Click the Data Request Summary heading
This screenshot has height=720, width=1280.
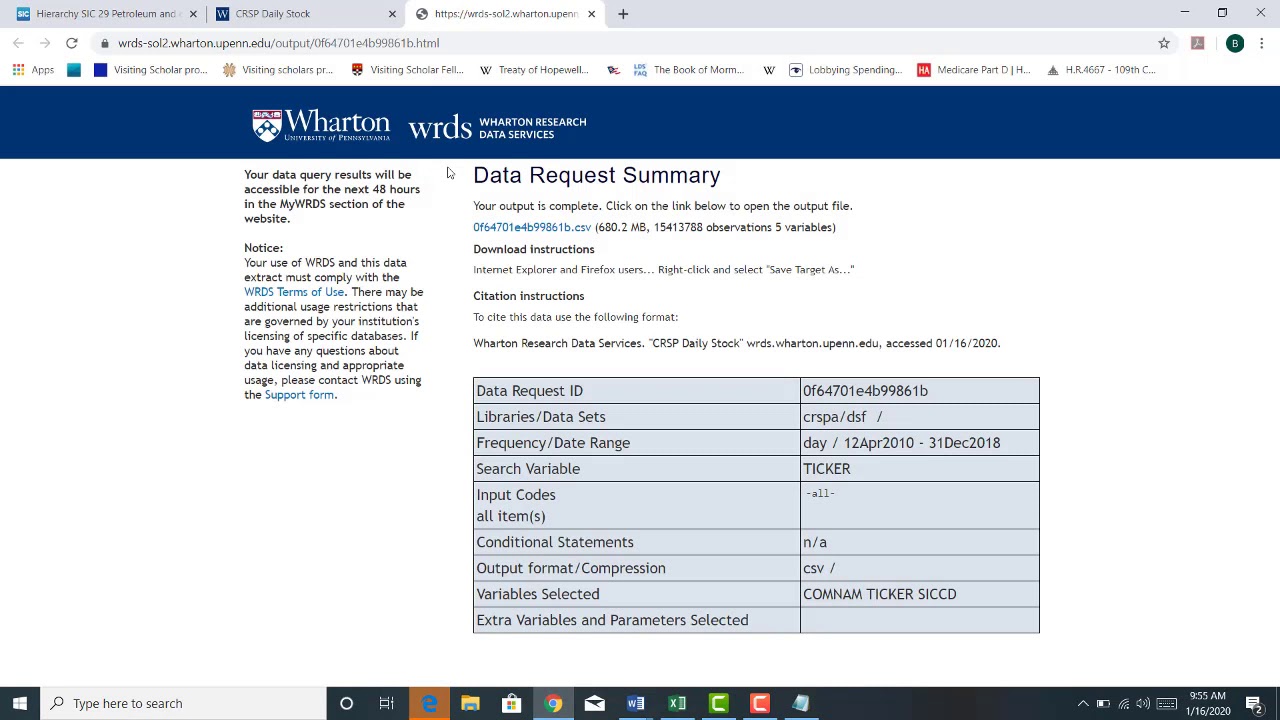[x=597, y=175]
